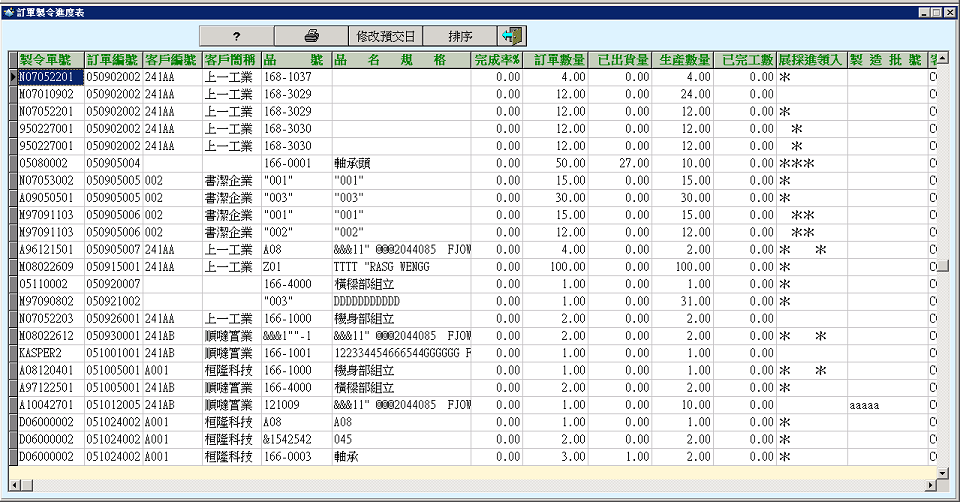Click the window title bar icon
960x502 pixels.
[x=8, y=9]
